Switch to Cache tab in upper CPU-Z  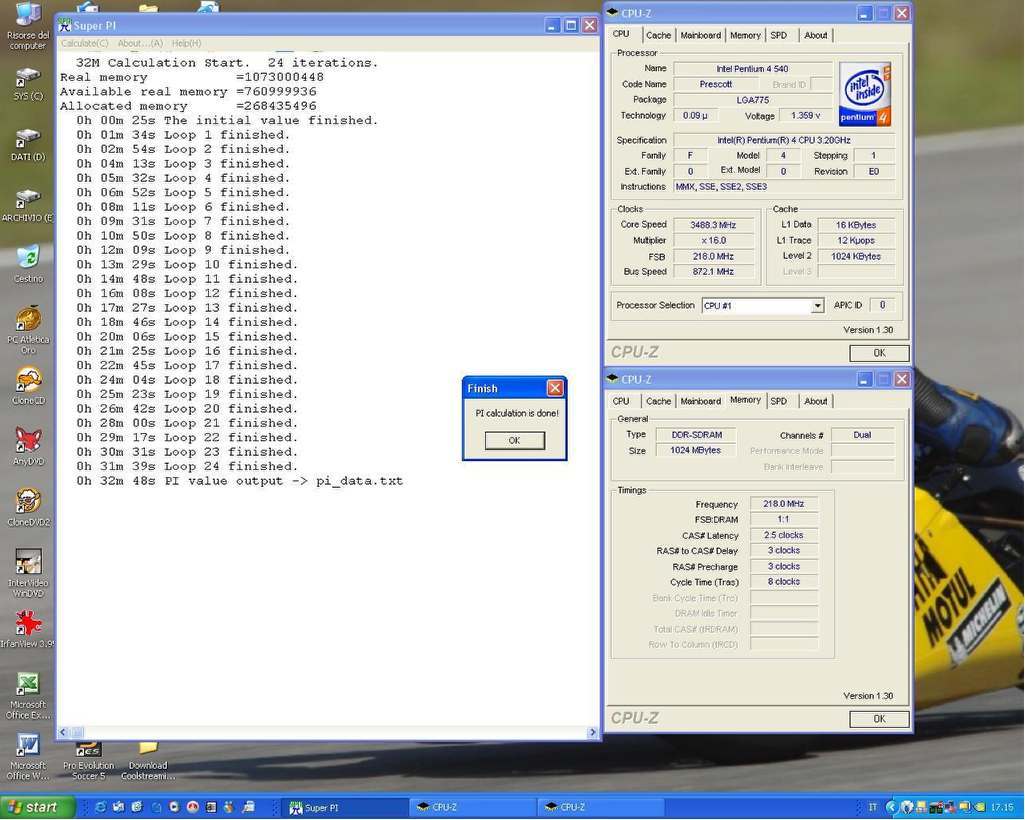[658, 35]
